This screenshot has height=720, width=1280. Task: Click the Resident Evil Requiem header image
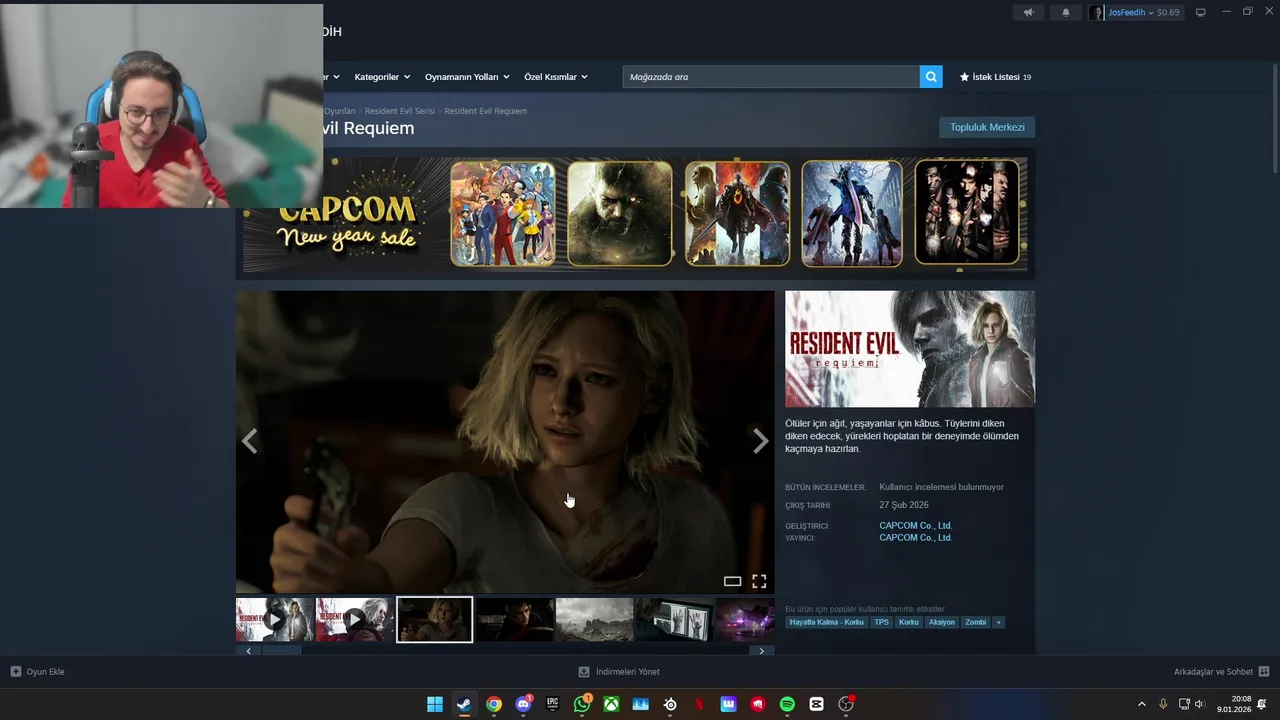(x=910, y=349)
